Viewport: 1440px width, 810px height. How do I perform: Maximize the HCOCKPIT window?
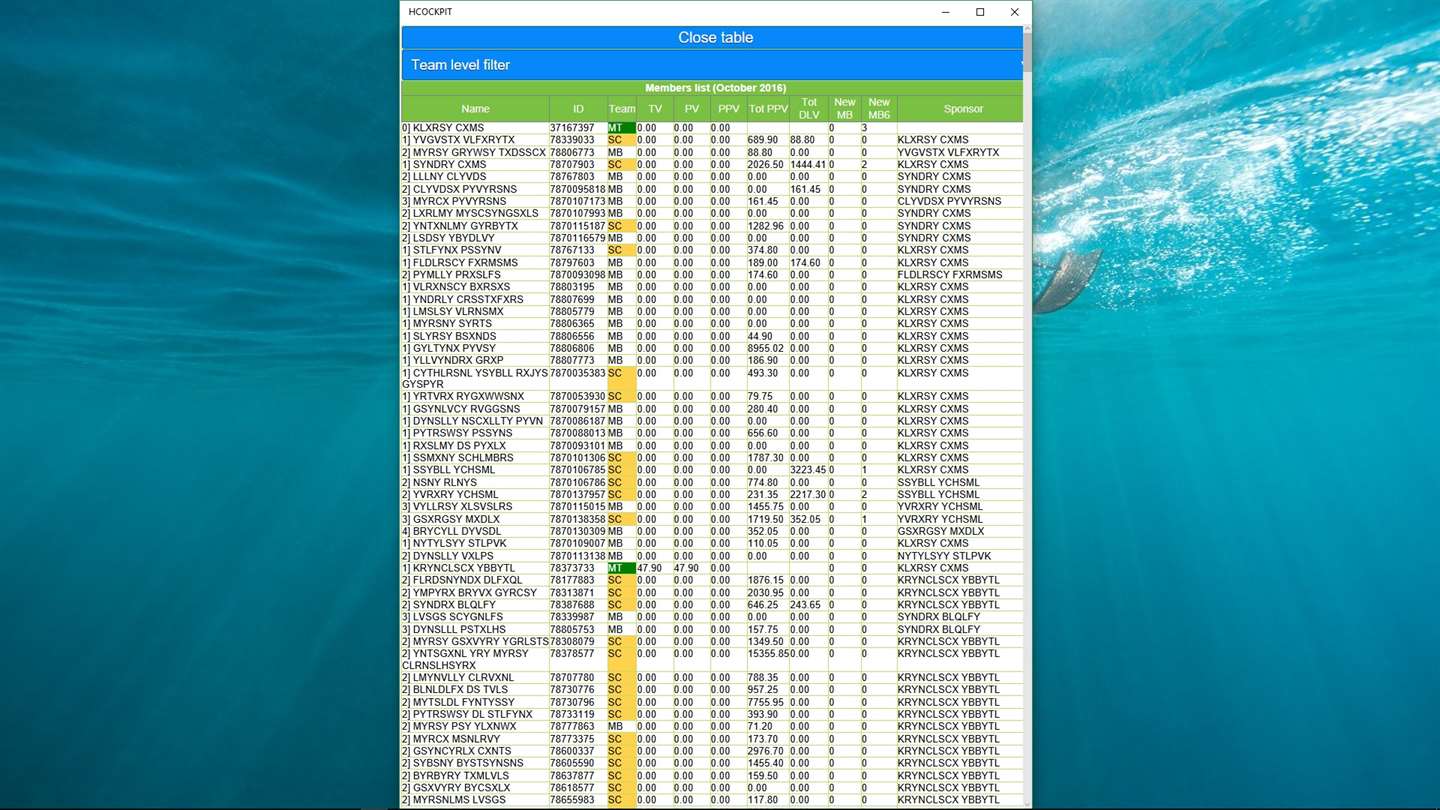pyautogui.click(x=980, y=12)
